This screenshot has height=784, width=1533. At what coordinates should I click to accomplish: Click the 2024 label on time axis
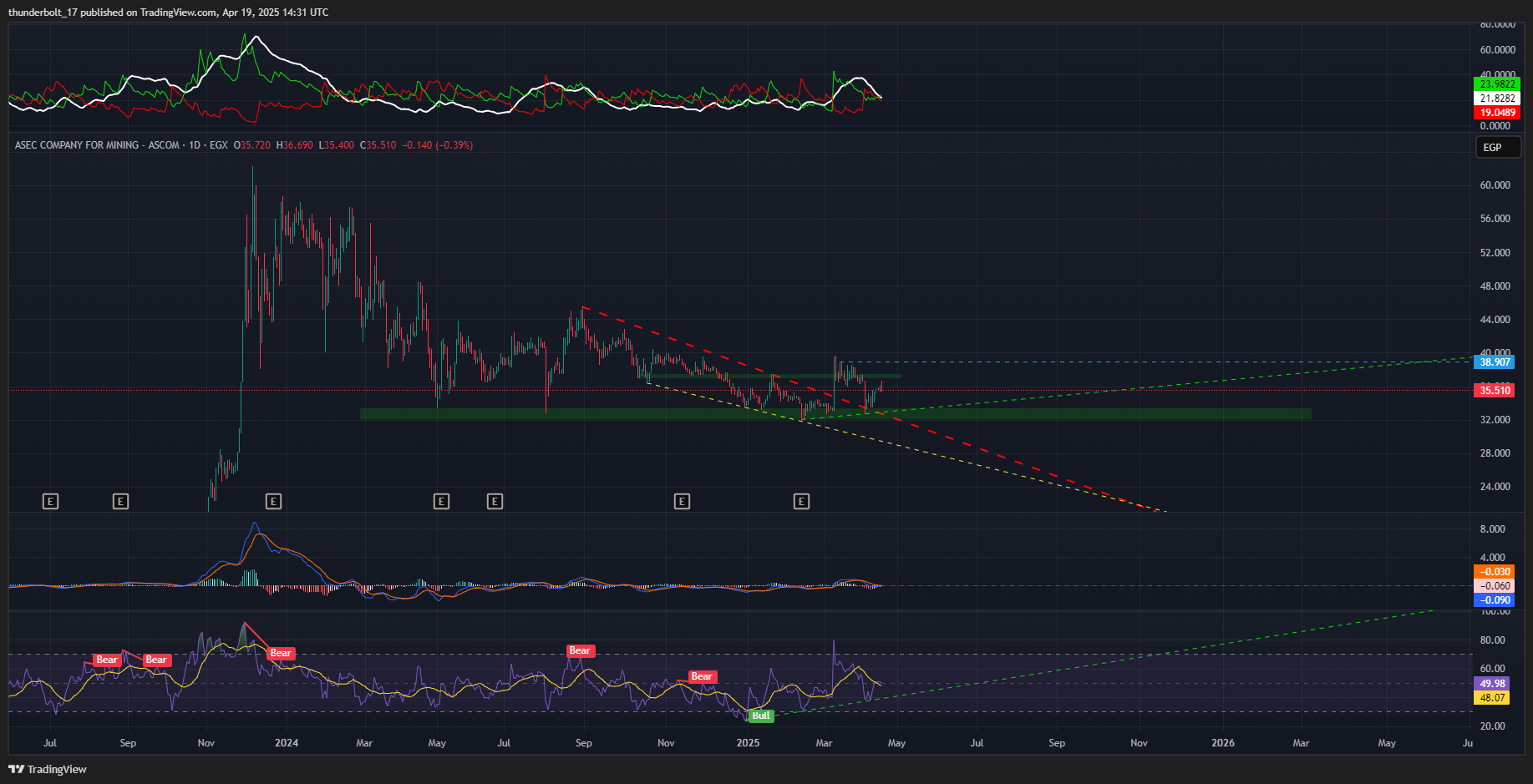(287, 742)
